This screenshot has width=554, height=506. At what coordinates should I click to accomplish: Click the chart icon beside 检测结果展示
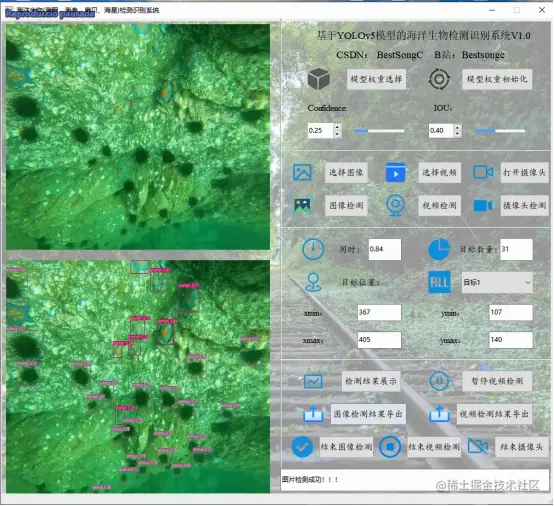point(313,381)
